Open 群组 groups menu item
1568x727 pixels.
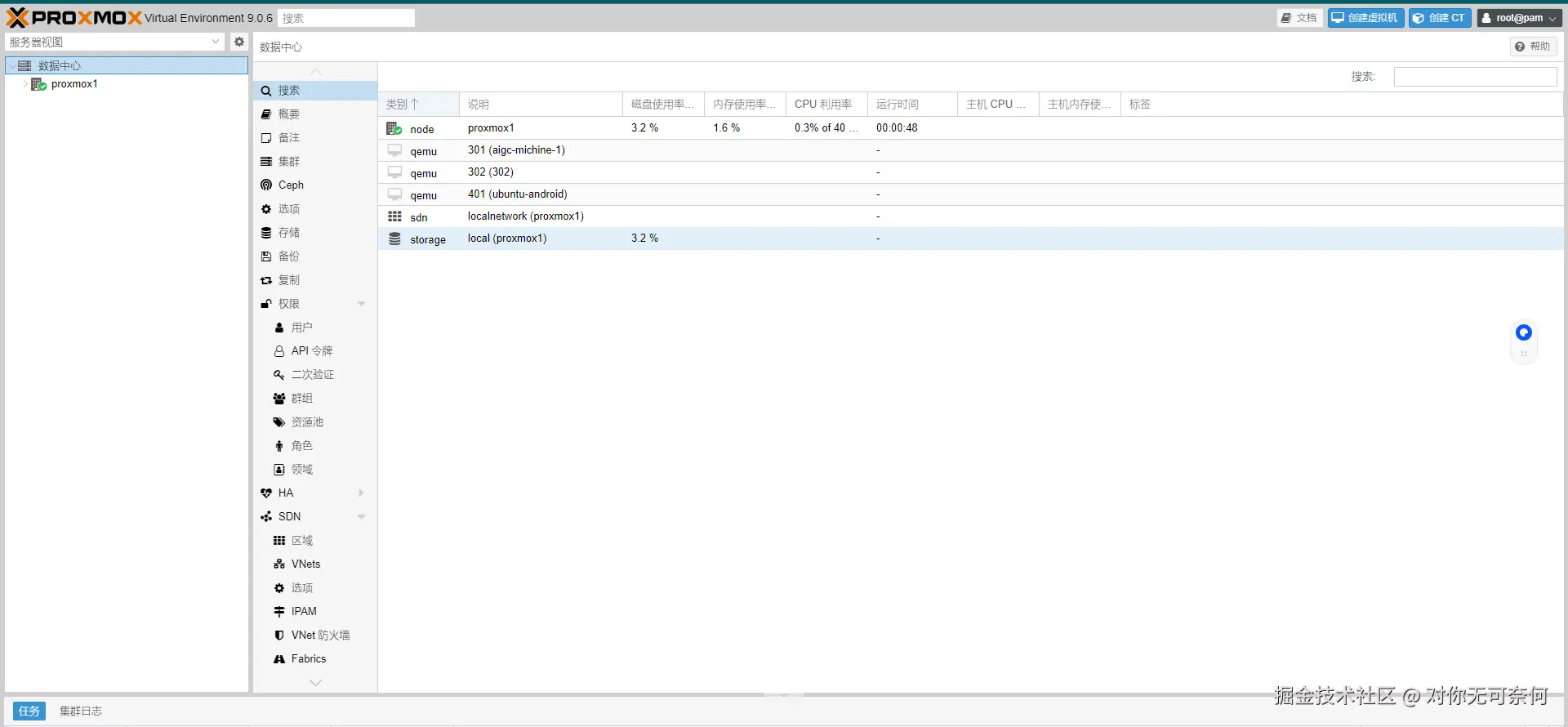pyautogui.click(x=315, y=399)
